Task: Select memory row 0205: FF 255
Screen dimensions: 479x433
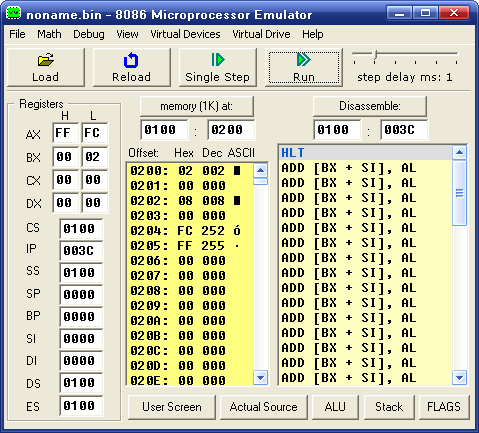Action: (190, 246)
